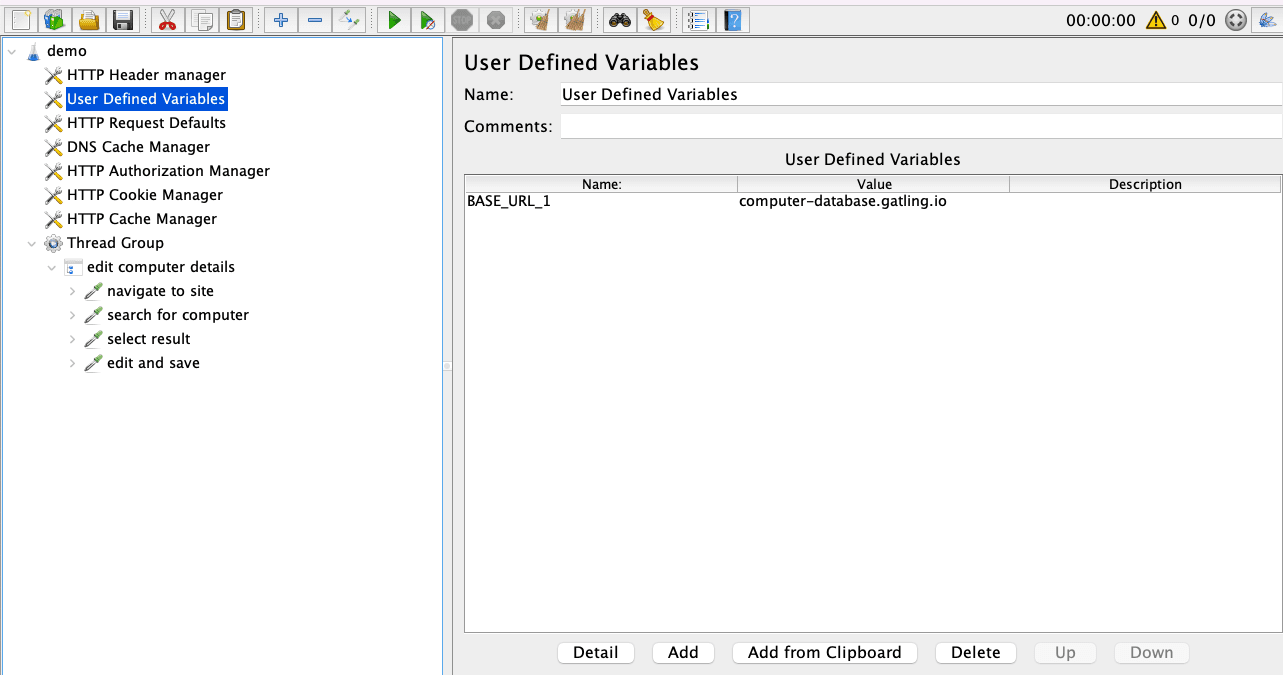
Task: Select User Defined Variables tree node
Action: pyautogui.click(x=146, y=99)
